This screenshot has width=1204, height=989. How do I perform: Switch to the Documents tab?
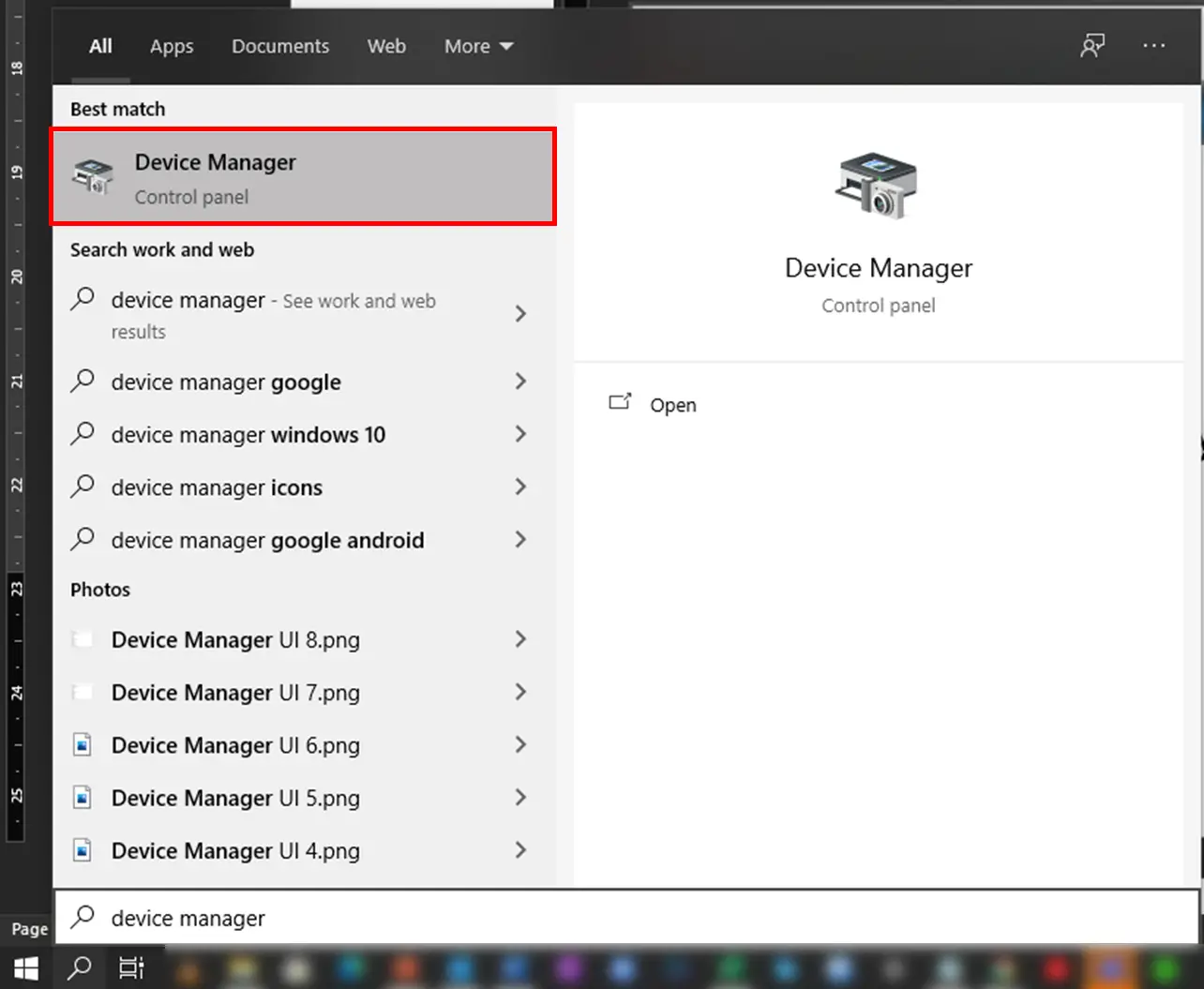280,46
